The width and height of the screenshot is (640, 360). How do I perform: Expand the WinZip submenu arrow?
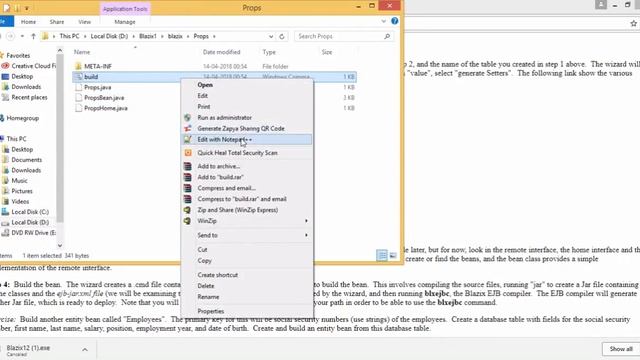[x=306, y=221]
